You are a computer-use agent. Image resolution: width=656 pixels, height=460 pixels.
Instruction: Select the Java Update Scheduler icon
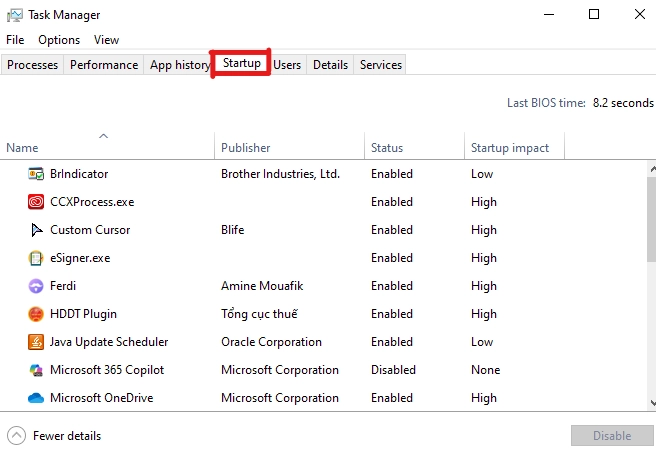[x=36, y=342]
